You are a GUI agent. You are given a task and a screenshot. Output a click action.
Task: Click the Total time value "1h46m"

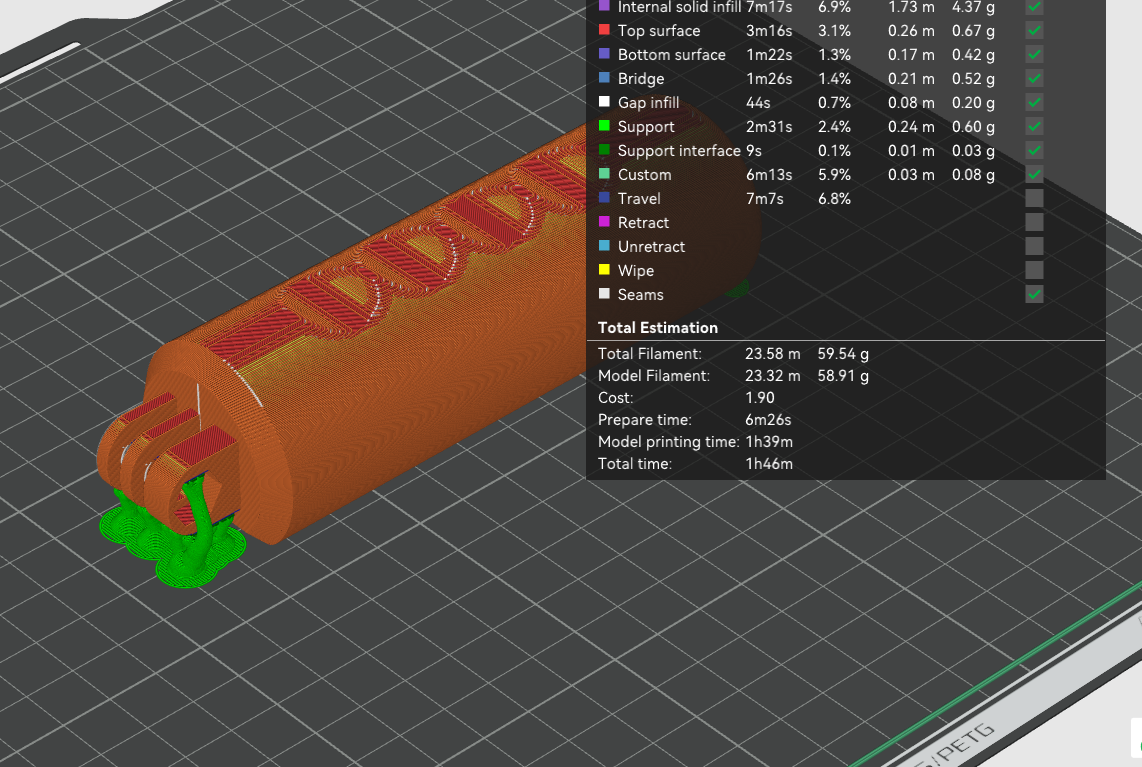pos(769,463)
